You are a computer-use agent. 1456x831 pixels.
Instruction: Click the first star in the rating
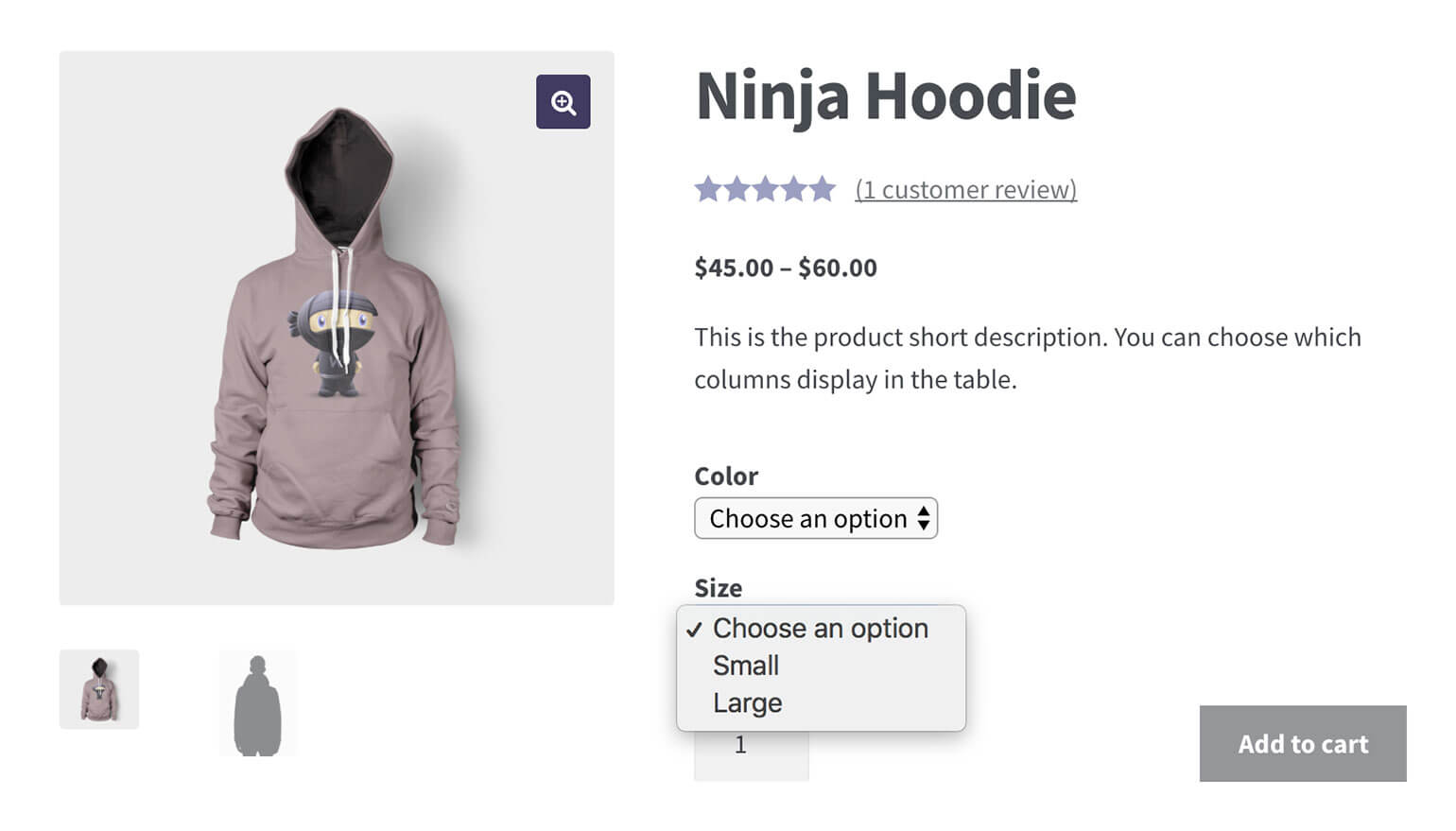[709, 189]
